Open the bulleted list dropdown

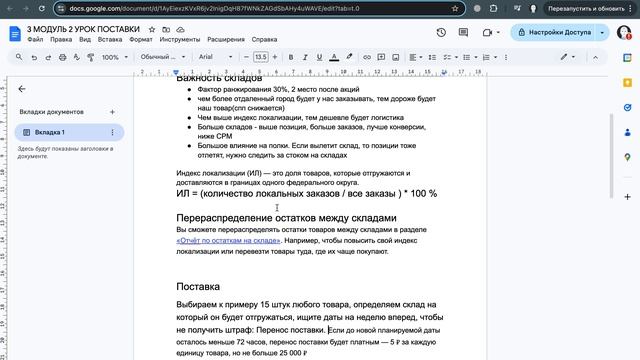pos(470,58)
